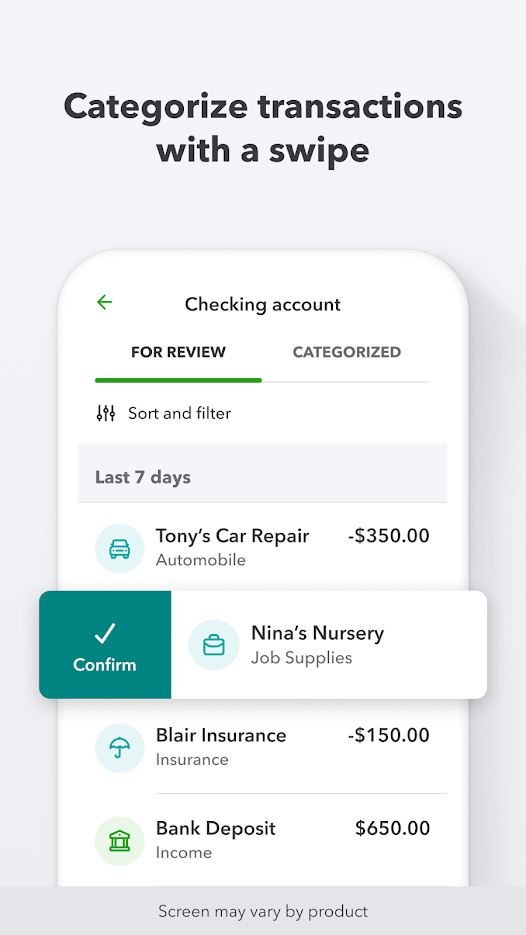The width and height of the screenshot is (526, 935).
Task: Open the Sort and filter options
Action: [x=180, y=413]
